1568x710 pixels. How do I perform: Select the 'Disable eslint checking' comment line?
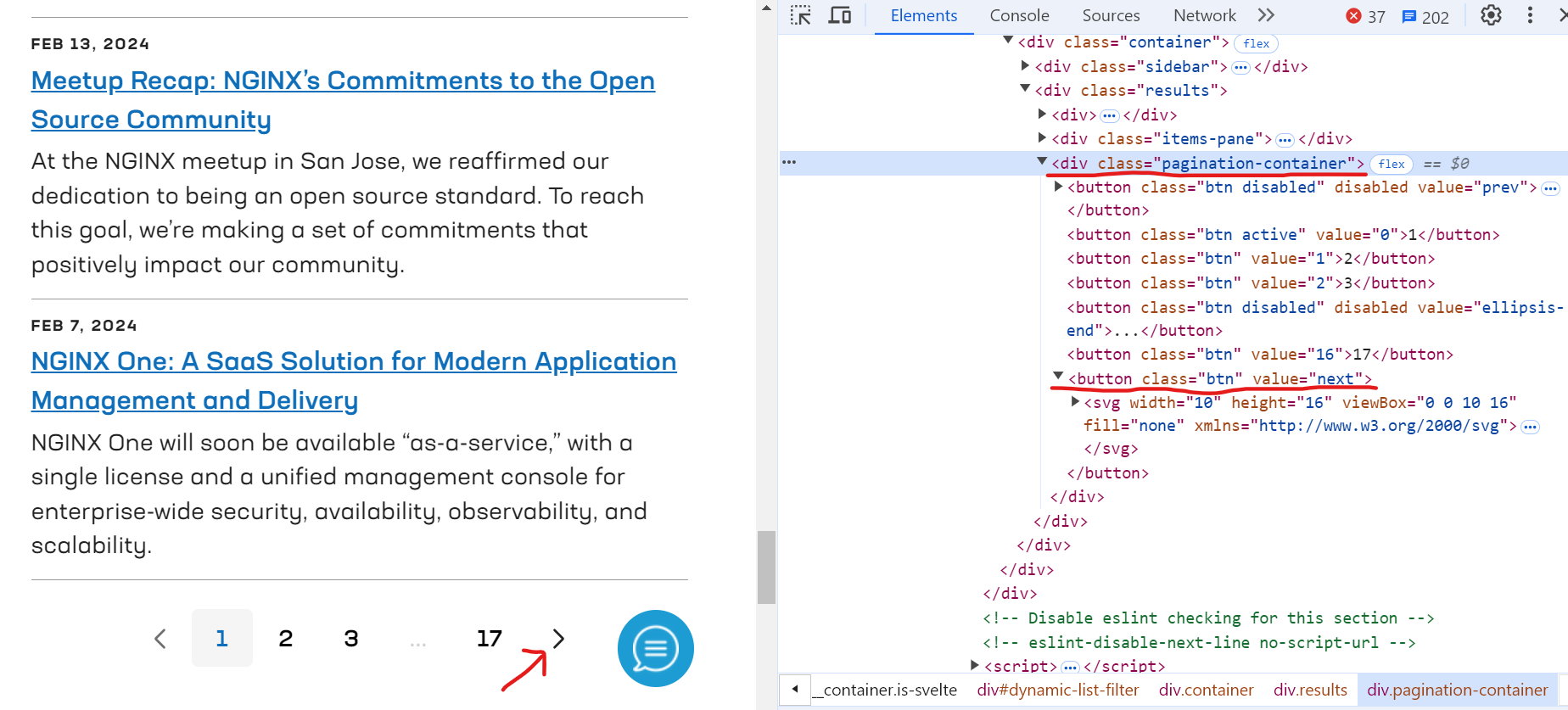1208,618
